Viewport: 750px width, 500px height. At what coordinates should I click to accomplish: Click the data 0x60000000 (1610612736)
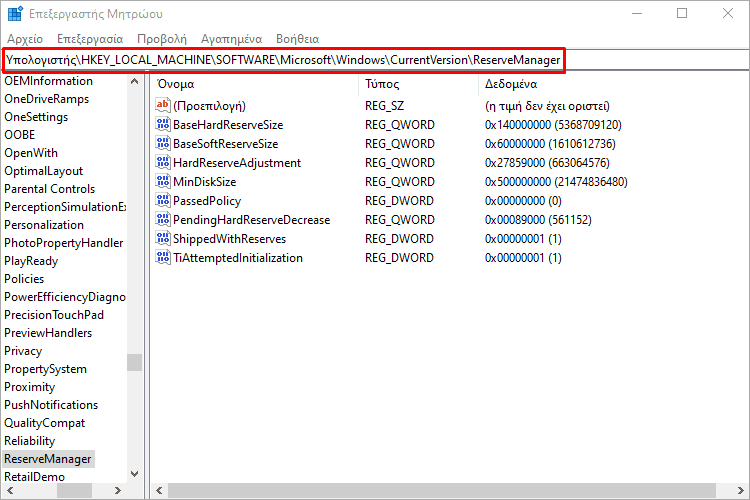pyautogui.click(x=550, y=144)
